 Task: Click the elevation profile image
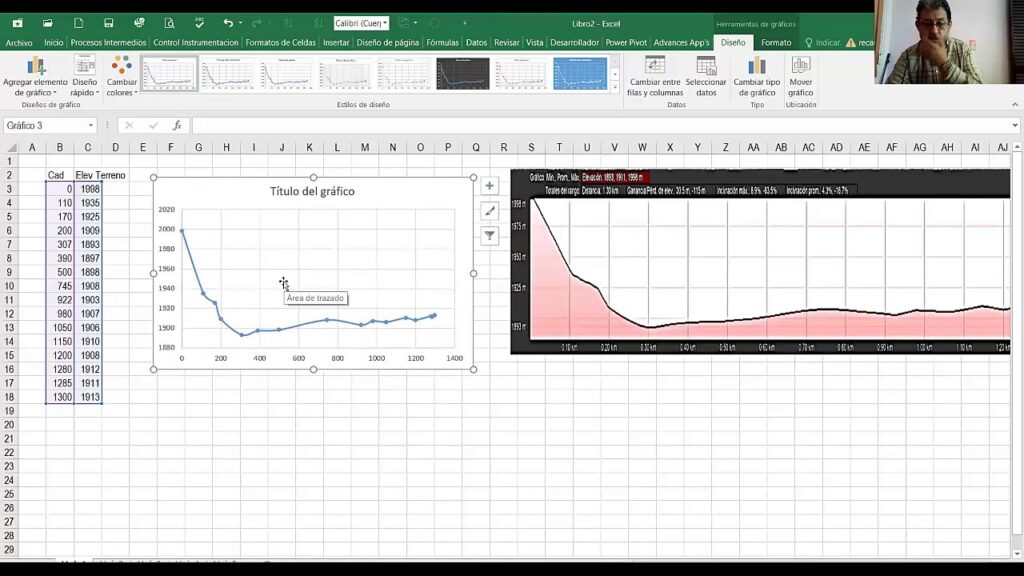click(x=760, y=262)
